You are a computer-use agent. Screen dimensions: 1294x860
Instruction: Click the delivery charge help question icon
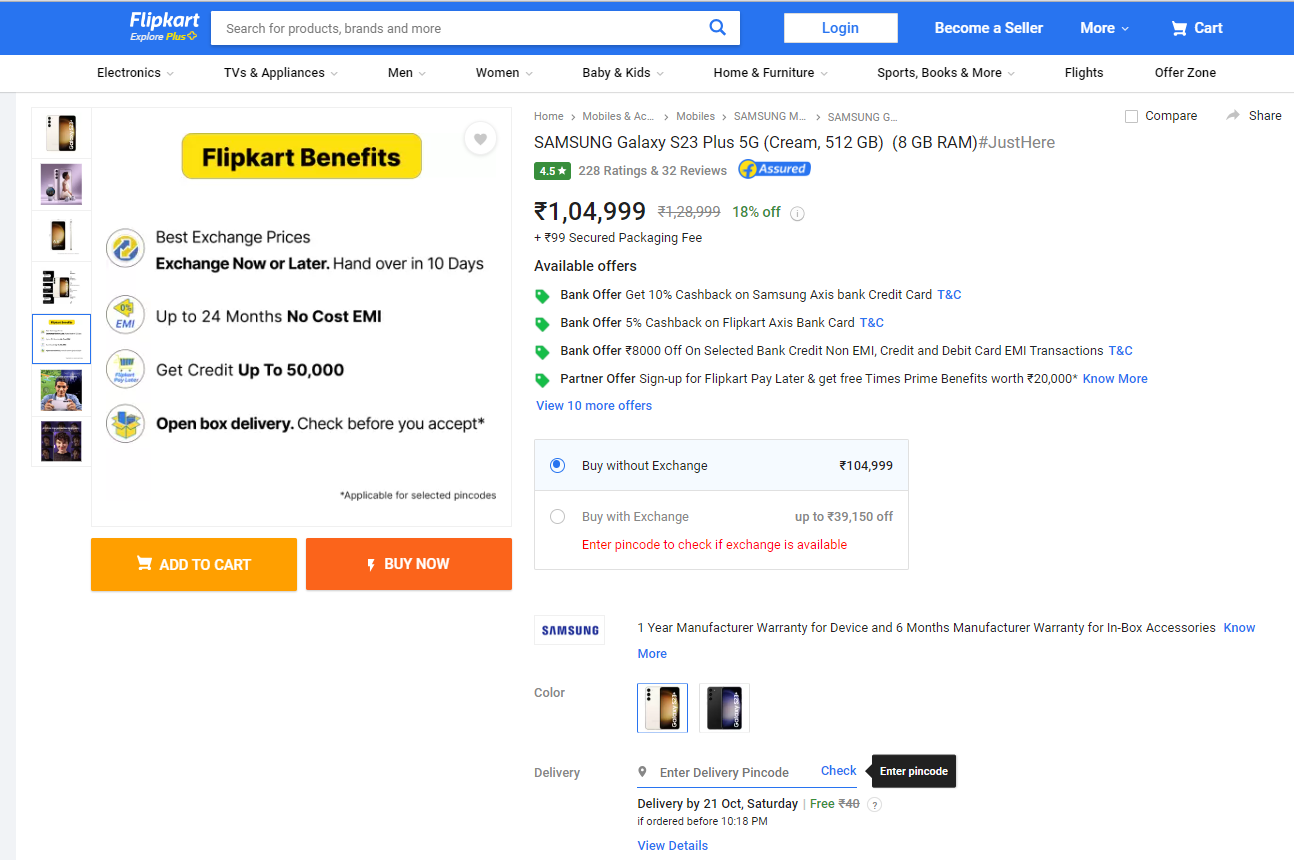click(x=875, y=804)
